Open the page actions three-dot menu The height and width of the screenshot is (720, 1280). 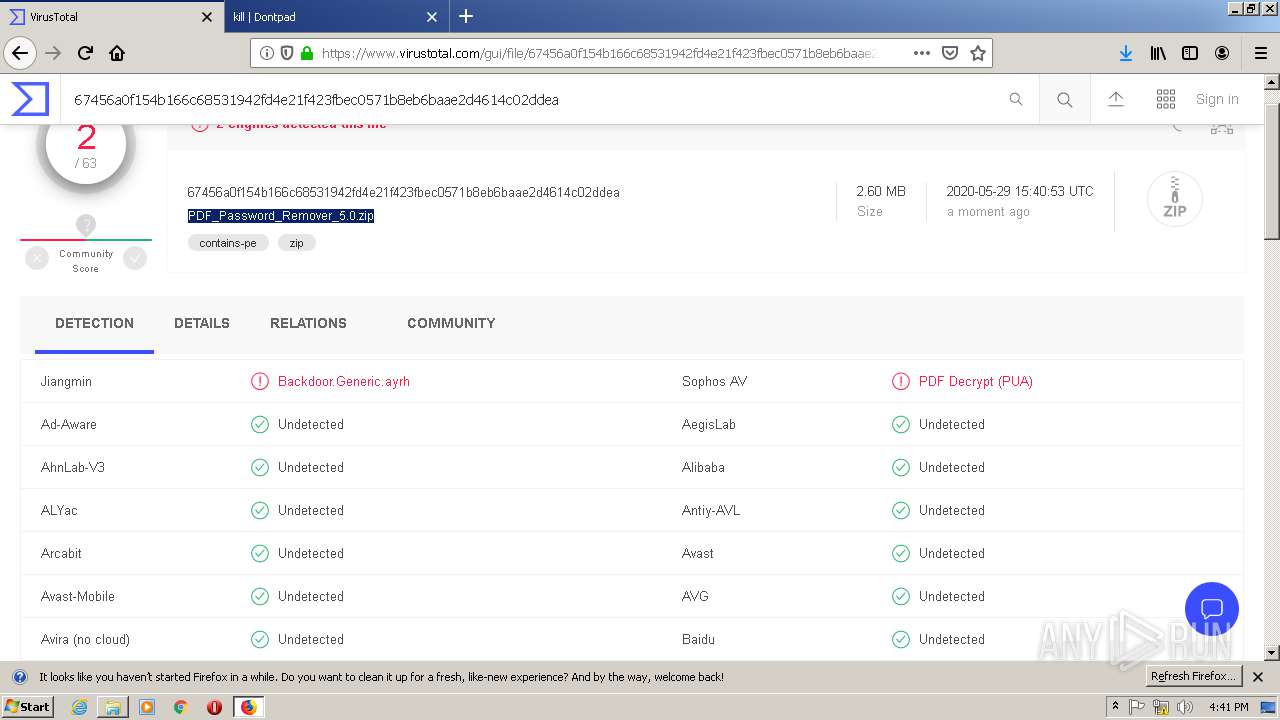[x=922, y=53]
